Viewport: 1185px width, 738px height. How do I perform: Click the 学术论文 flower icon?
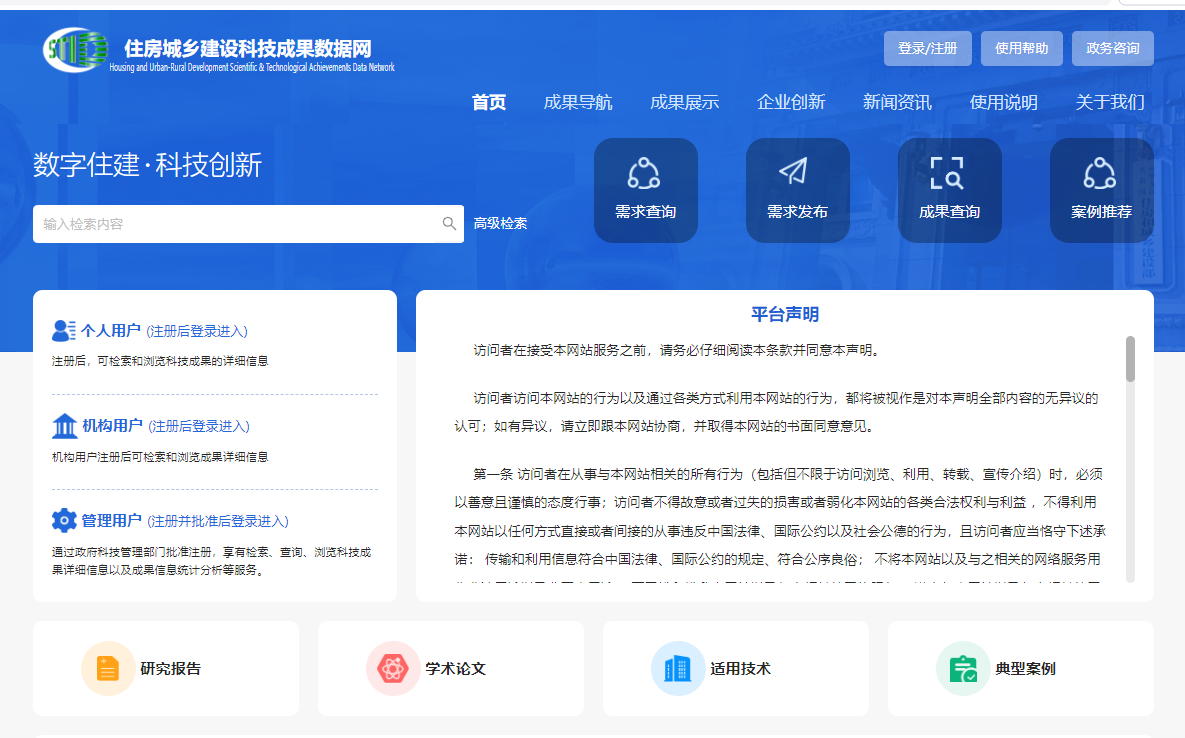coord(393,666)
